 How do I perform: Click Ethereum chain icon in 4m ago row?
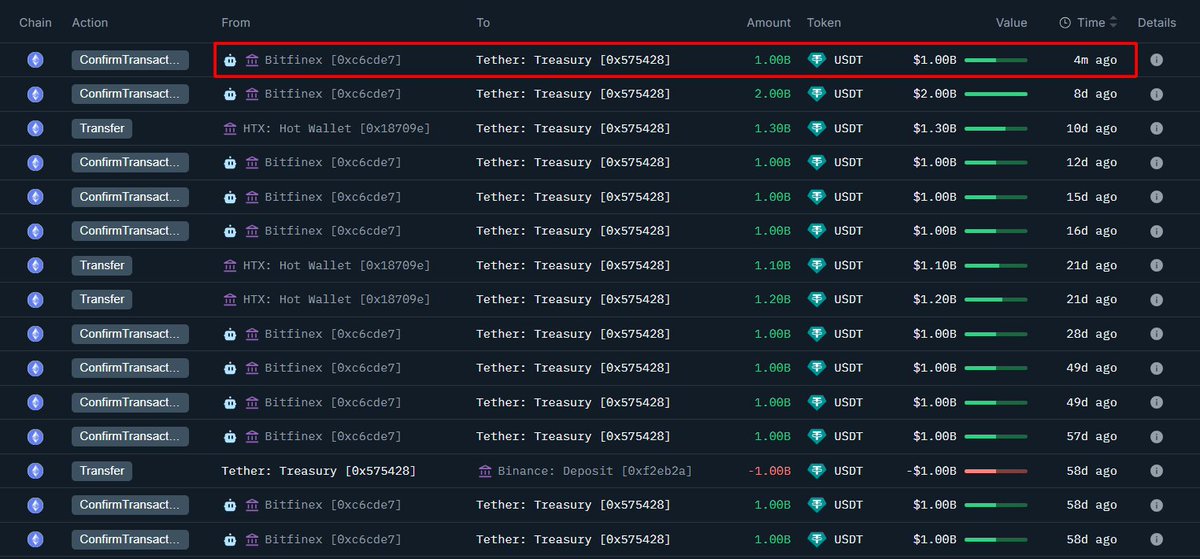[35, 60]
